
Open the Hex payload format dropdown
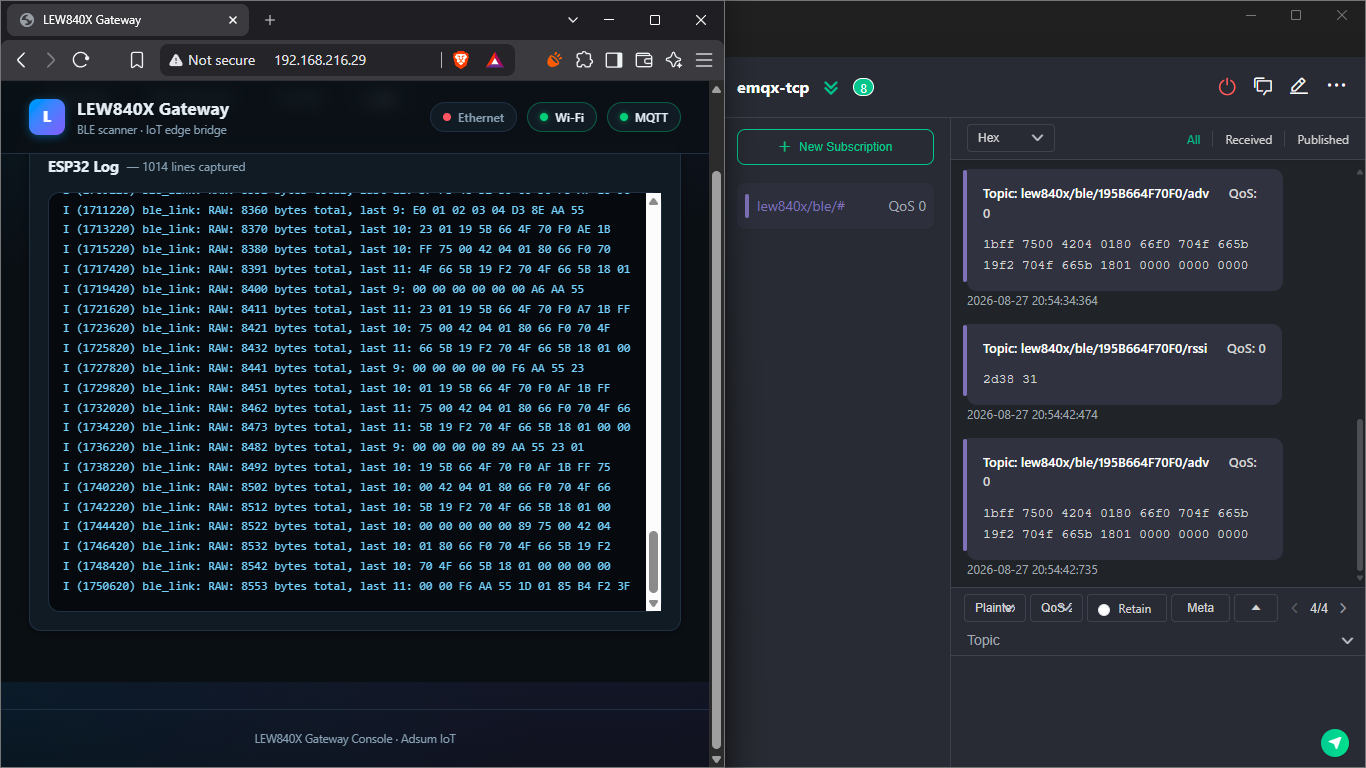pos(1011,138)
